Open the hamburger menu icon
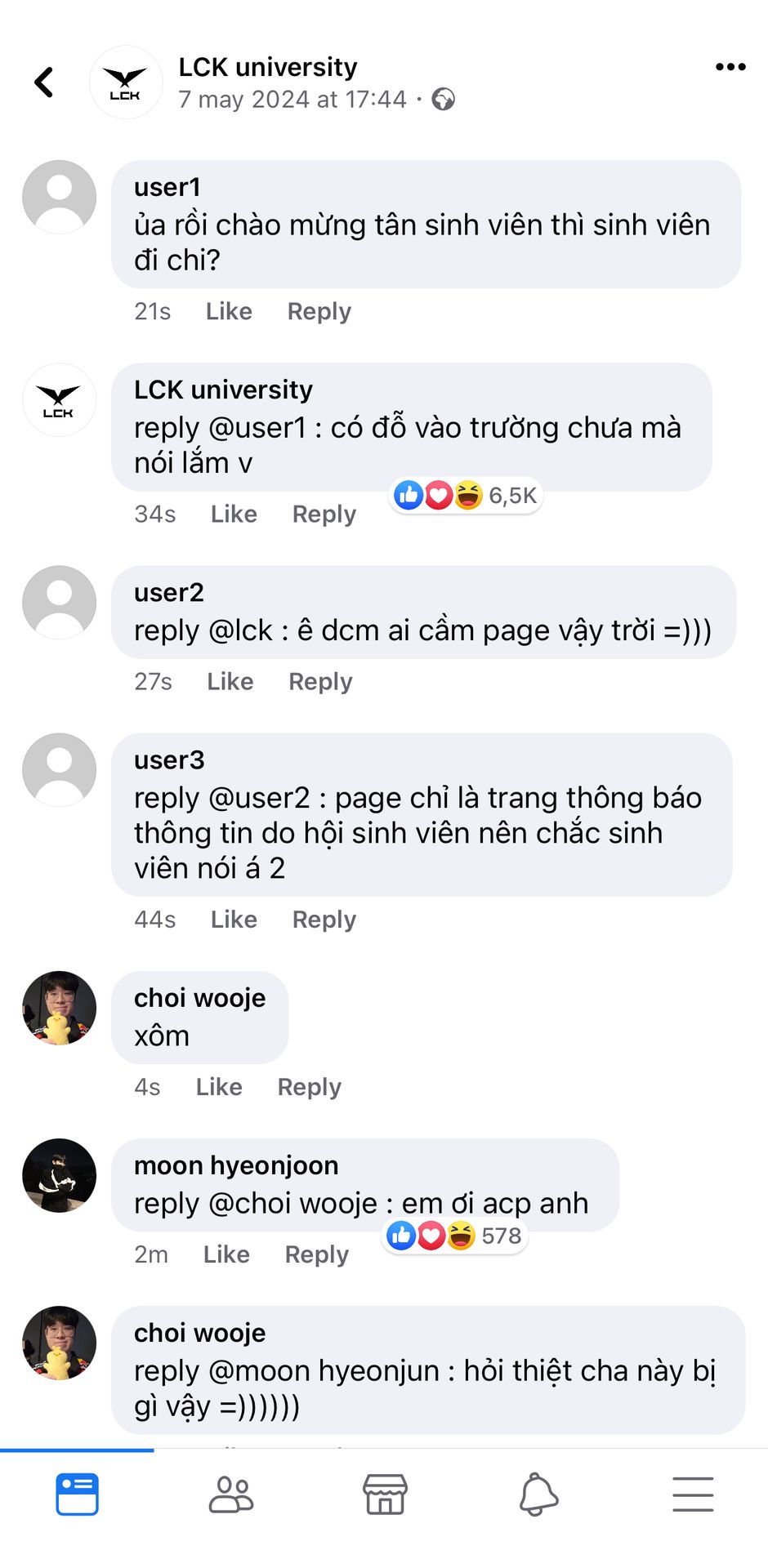 693,1494
